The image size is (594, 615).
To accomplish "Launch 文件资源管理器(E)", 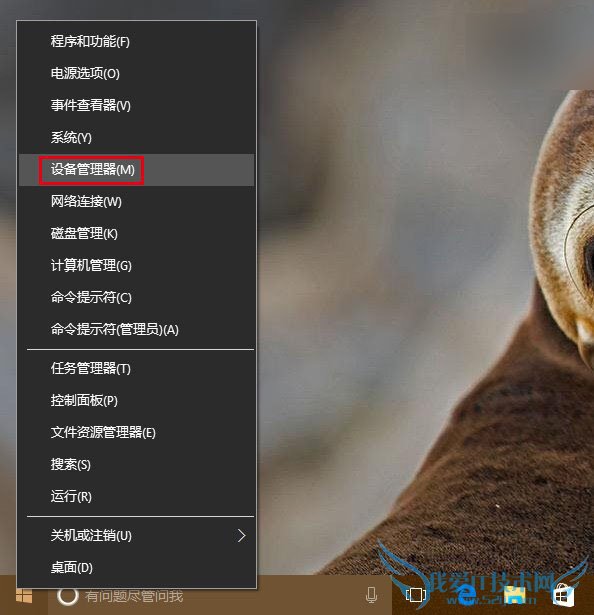I will click(137, 433).
